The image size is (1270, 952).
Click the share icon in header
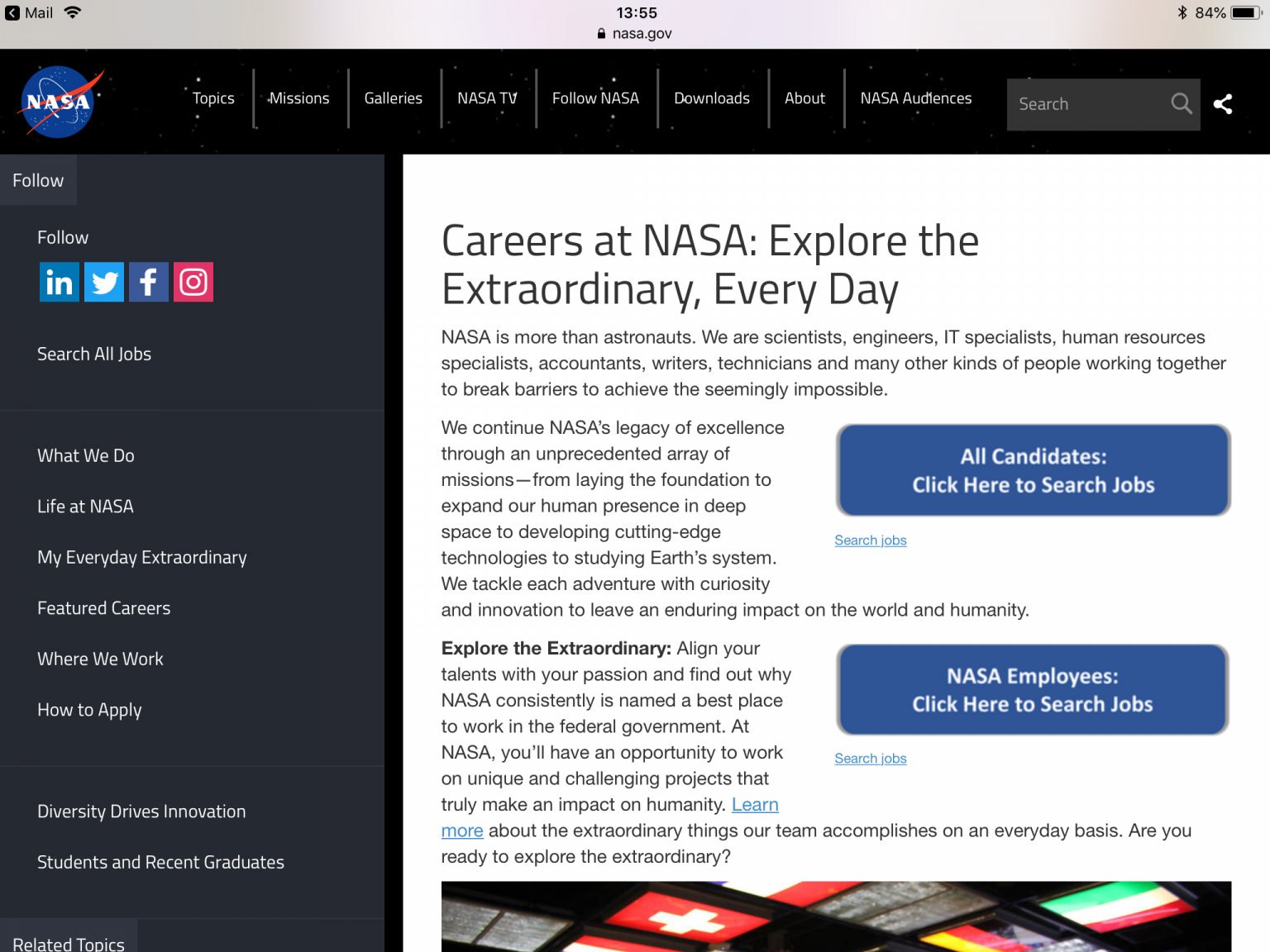tap(1223, 104)
